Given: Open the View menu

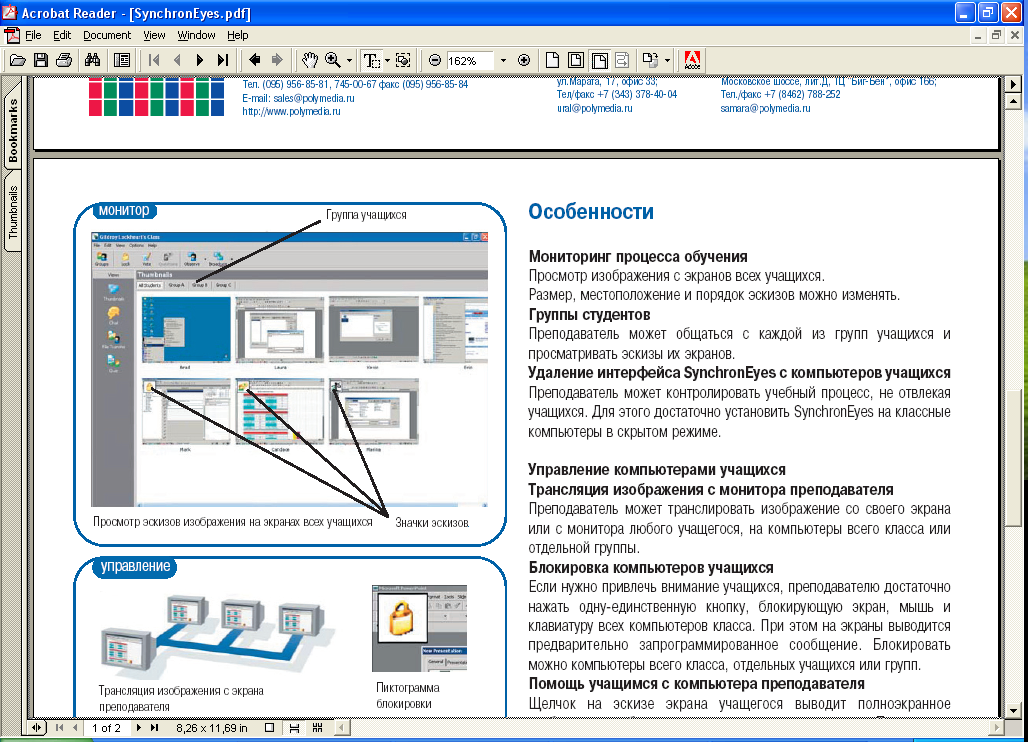Looking at the screenshot, I should pos(154,35).
